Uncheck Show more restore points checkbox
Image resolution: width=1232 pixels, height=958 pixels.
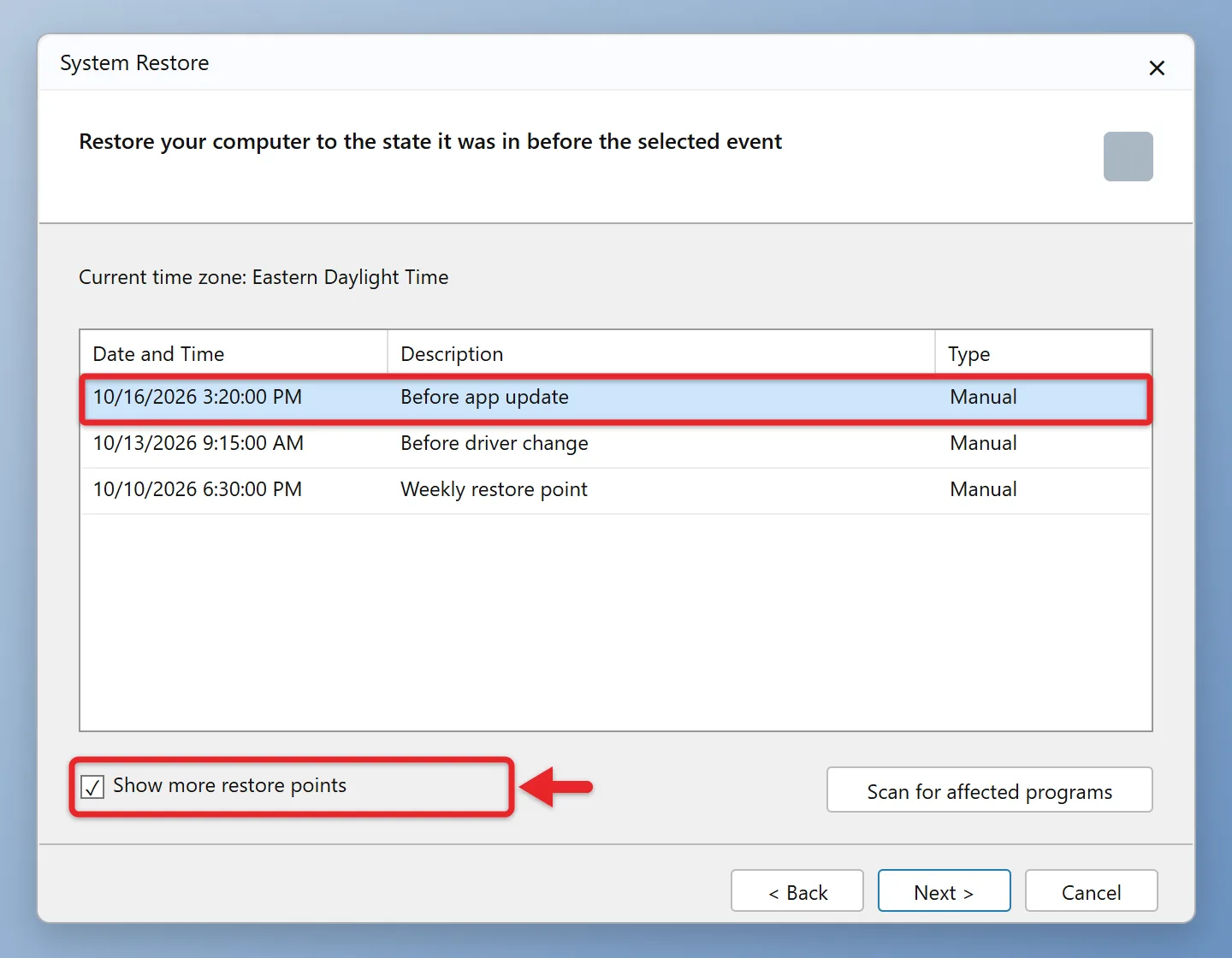coord(92,786)
